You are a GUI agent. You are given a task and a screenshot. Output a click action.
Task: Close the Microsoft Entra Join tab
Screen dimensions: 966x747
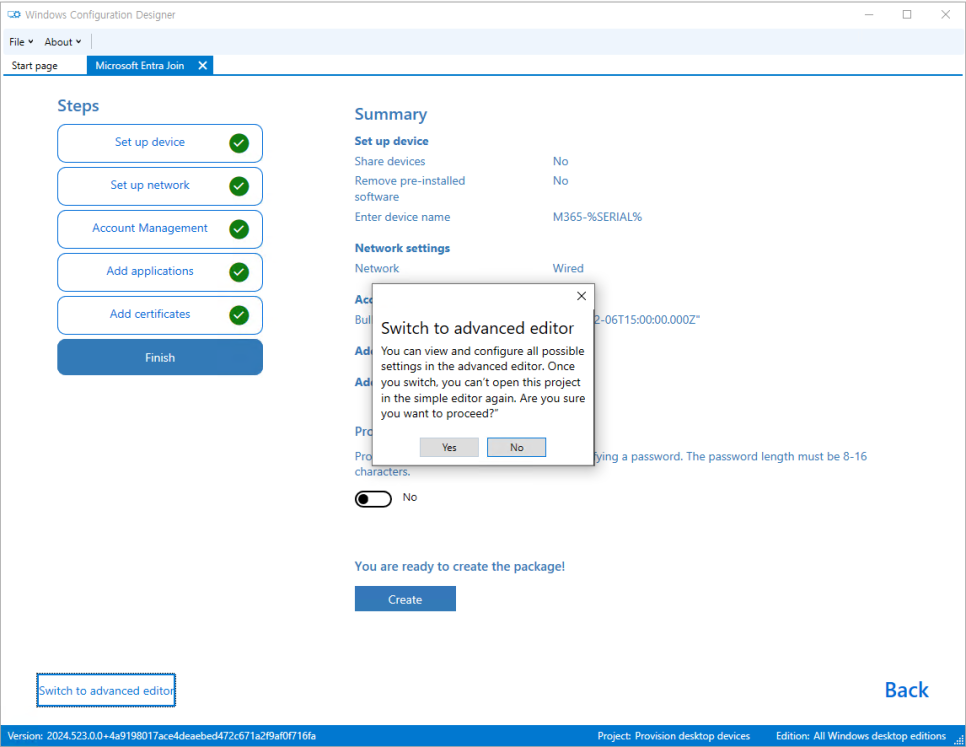[x=203, y=65]
